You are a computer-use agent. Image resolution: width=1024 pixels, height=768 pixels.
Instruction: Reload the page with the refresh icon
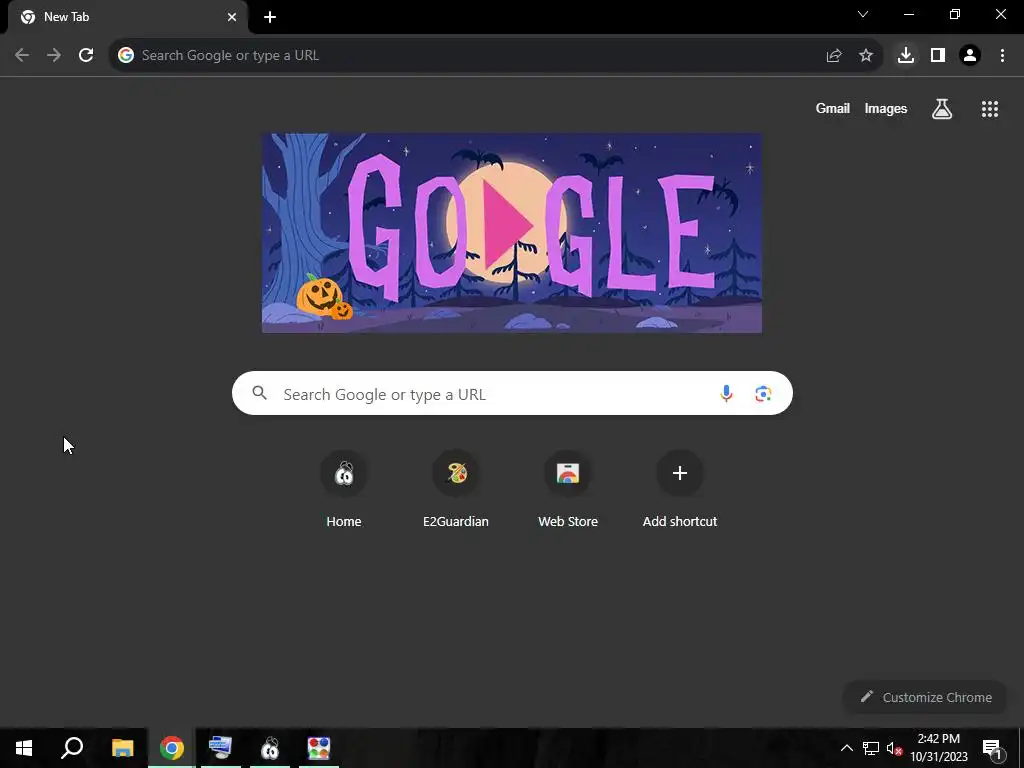point(86,56)
